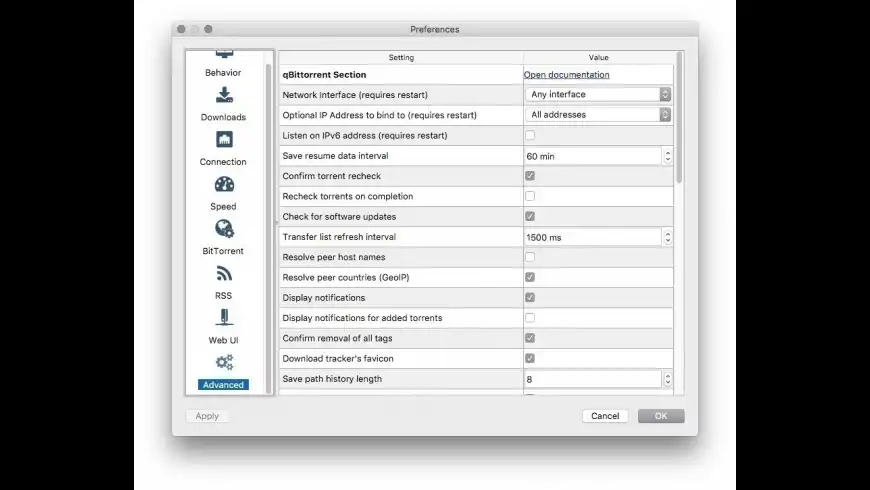
Task: Click the Apply button
Action: coord(207,416)
